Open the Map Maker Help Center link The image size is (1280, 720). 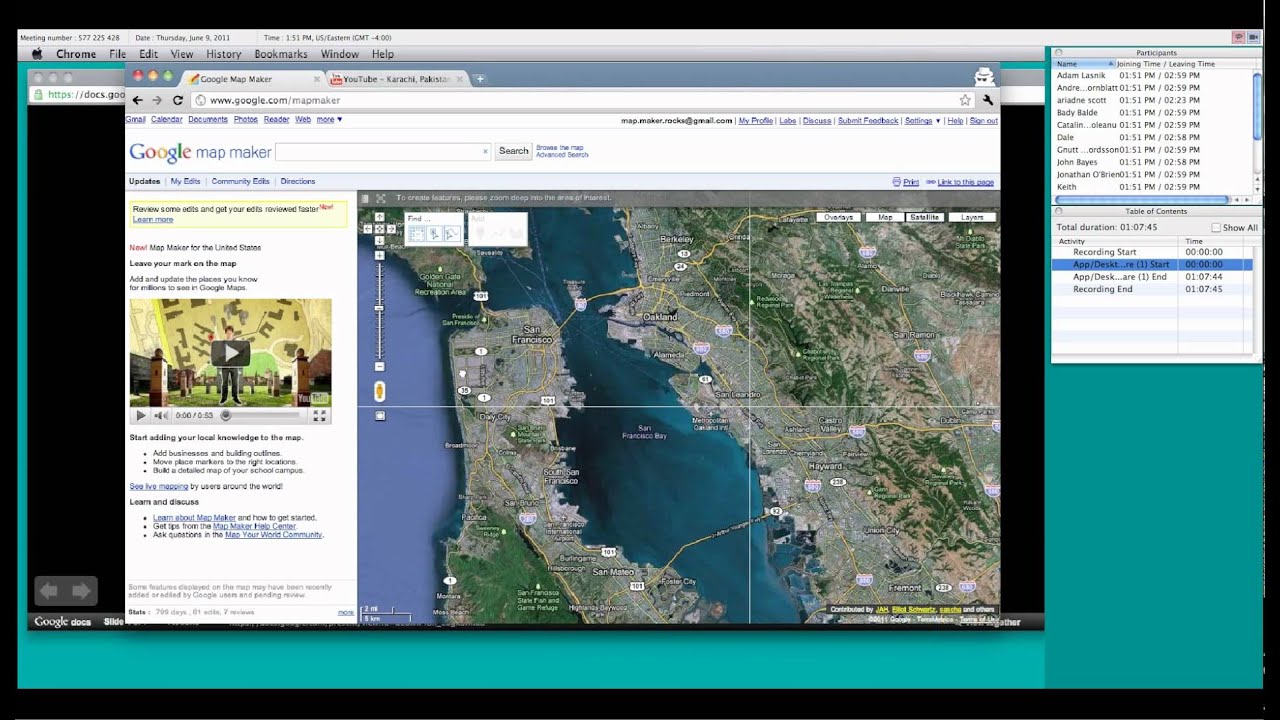click(255, 526)
